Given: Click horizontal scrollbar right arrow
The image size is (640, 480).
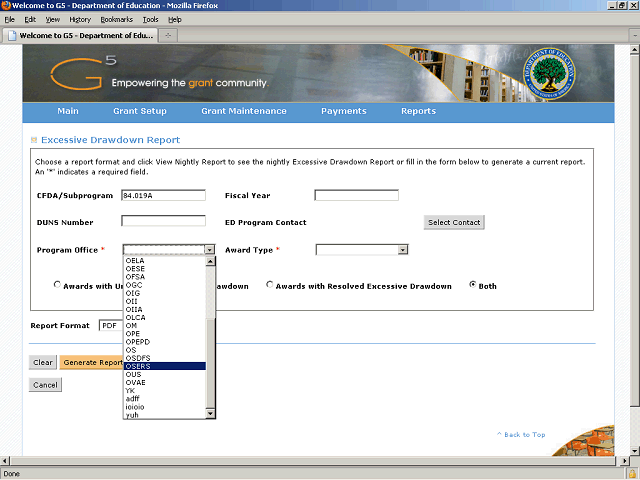Looking at the screenshot, I should click(x=624, y=461).
